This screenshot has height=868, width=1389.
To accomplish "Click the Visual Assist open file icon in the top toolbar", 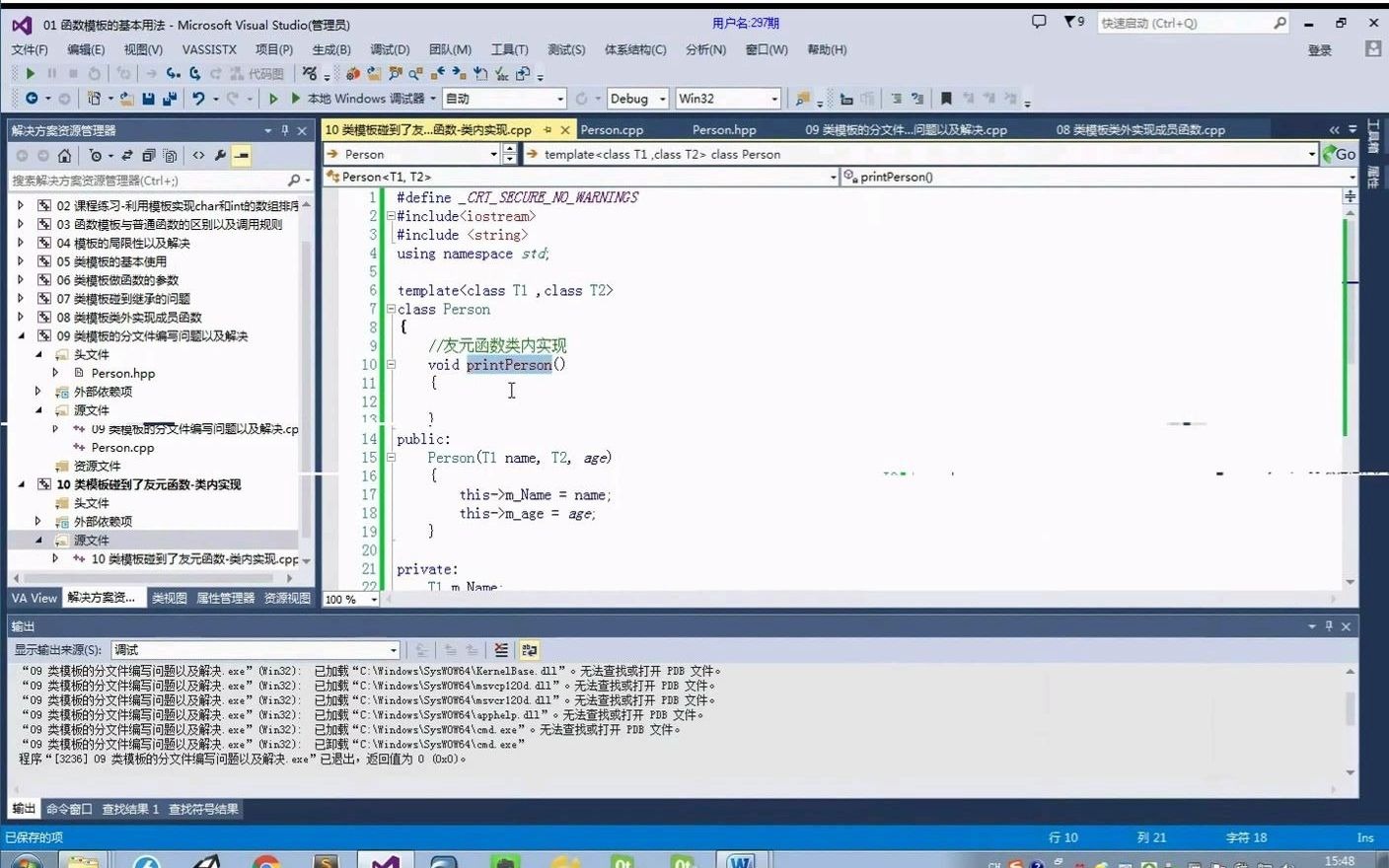I will click(x=374, y=74).
